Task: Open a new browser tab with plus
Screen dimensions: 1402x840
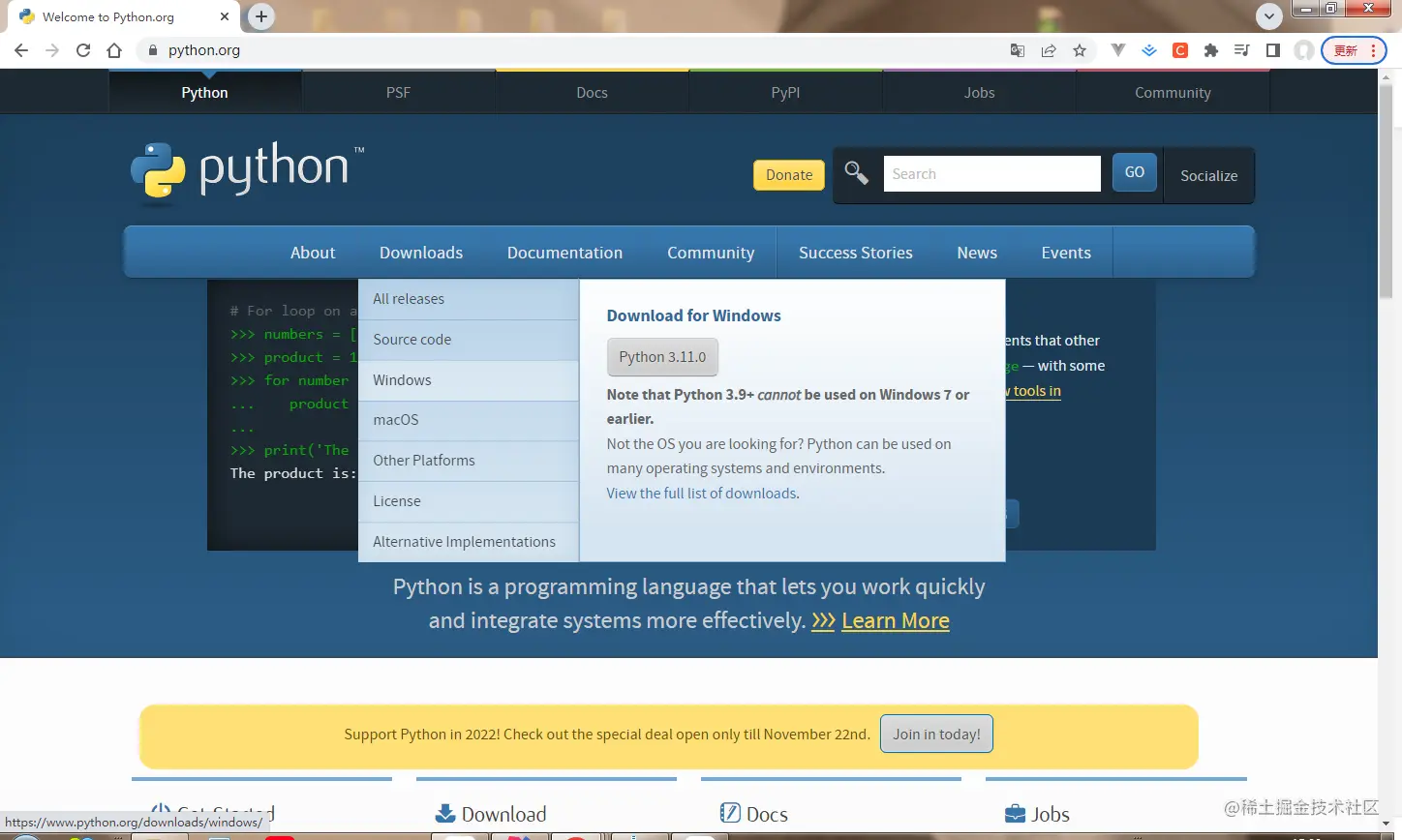Action: pyautogui.click(x=261, y=16)
